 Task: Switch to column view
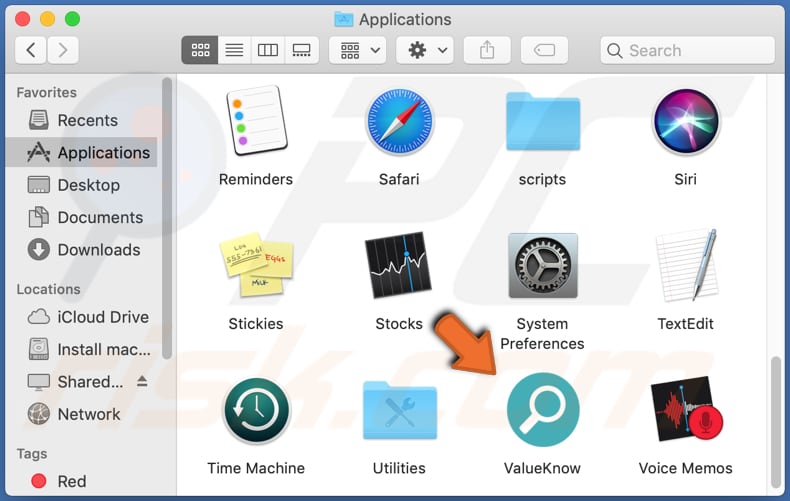(268, 50)
